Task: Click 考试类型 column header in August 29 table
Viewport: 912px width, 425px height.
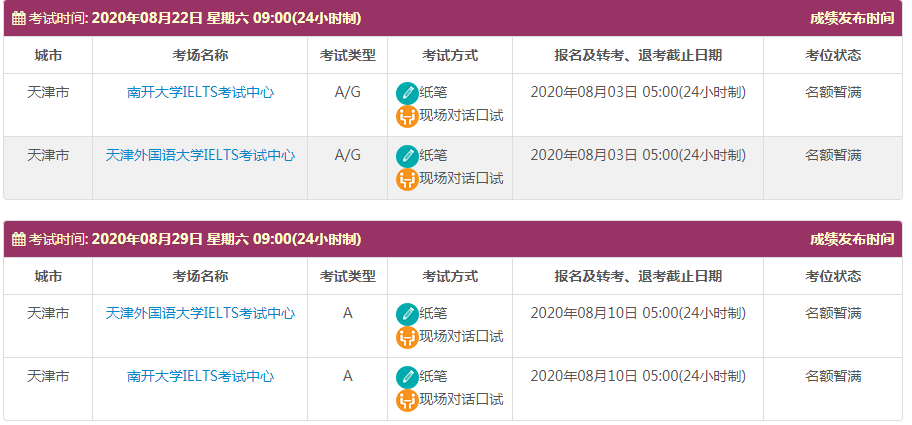Action: (347, 276)
